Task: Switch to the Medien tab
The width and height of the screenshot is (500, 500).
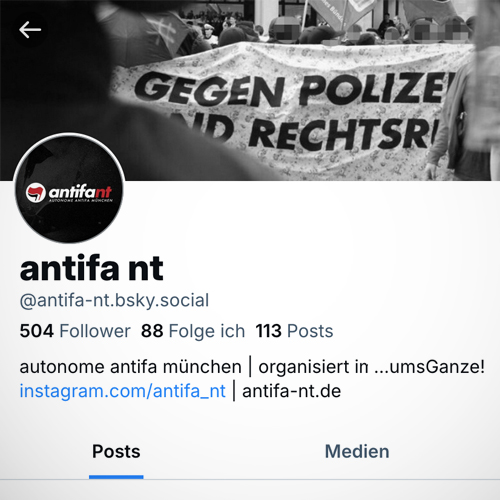Action: (x=357, y=452)
